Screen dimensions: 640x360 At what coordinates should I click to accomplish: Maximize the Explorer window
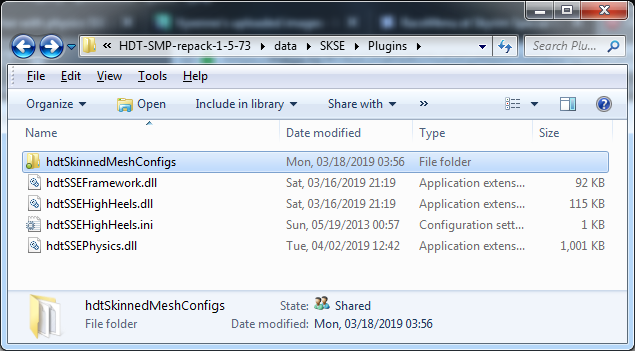click(x=567, y=11)
